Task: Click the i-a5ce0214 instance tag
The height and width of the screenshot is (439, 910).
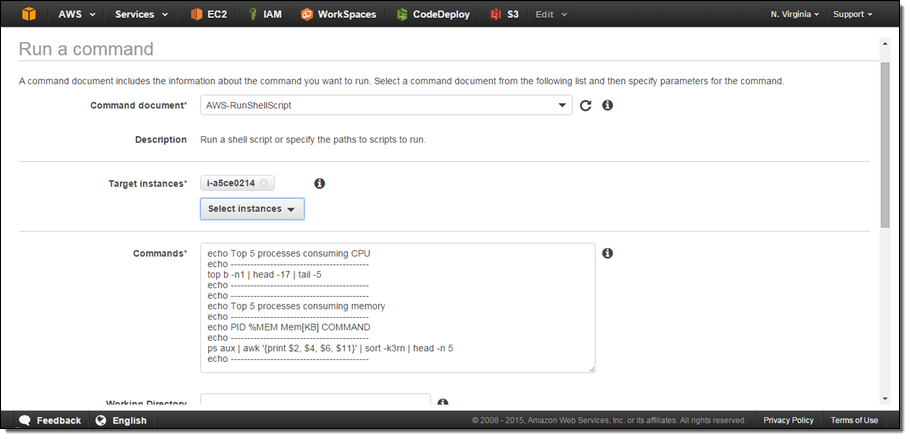Action: (x=237, y=183)
